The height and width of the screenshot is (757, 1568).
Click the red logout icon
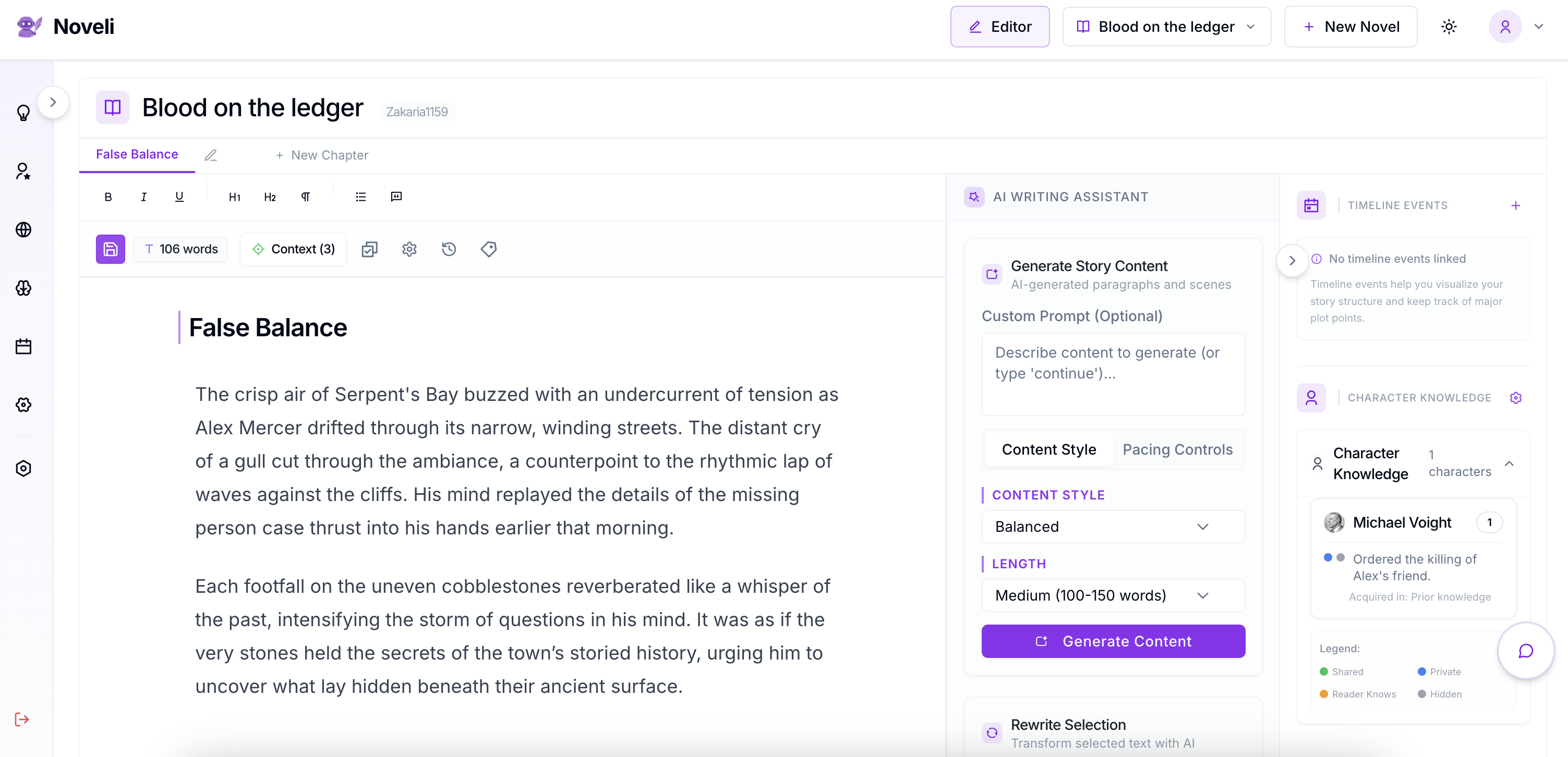pyautogui.click(x=22, y=719)
